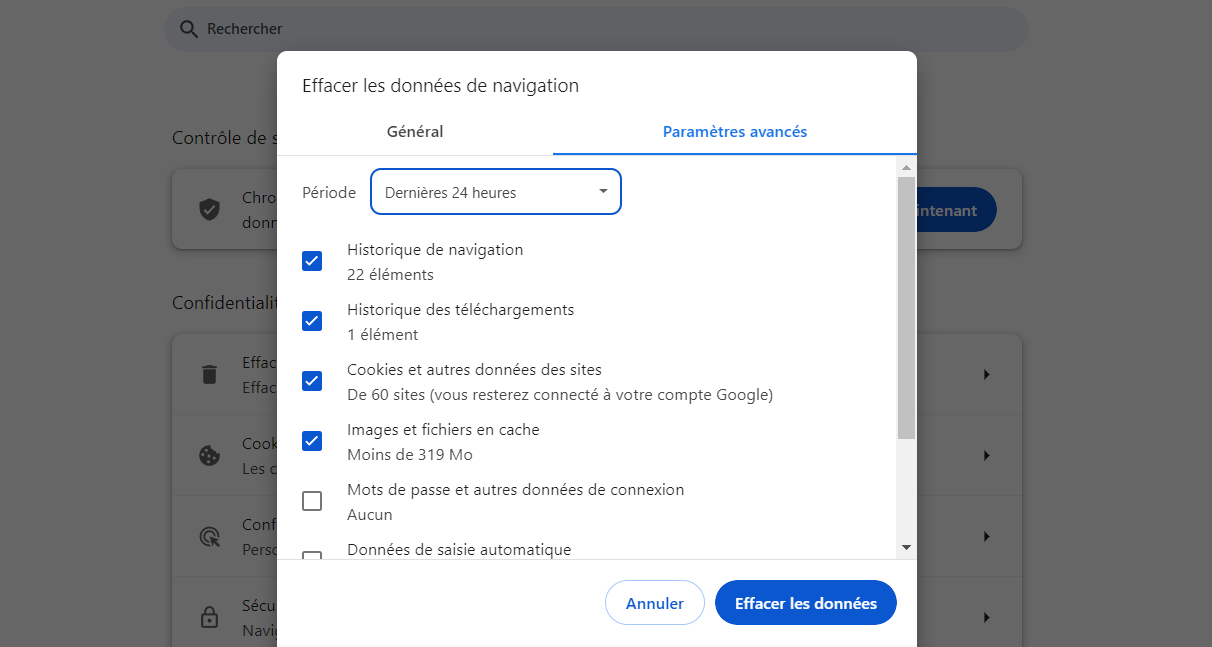Expand the Cookies settings row
1212x647 pixels.
[986, 455]
